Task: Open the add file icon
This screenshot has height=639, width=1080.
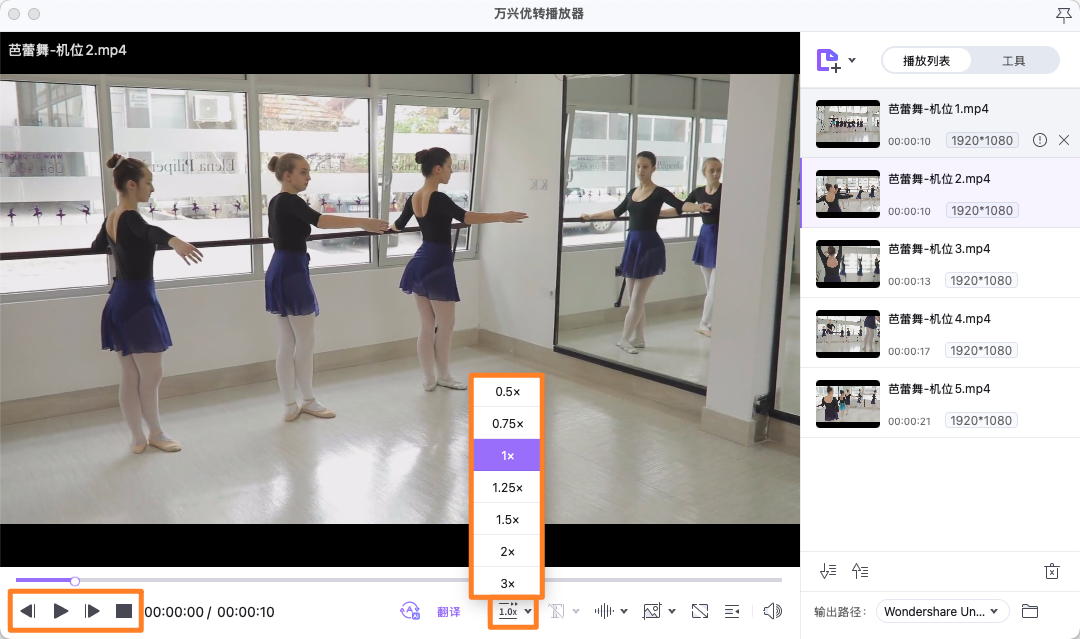Action: (x=829, y=61)
